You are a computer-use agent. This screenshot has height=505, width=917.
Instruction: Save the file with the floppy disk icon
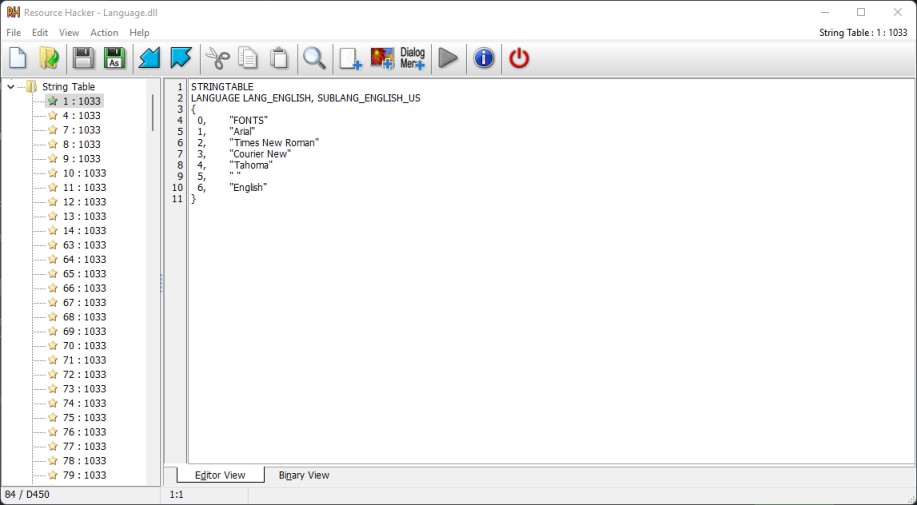point(83,58)
